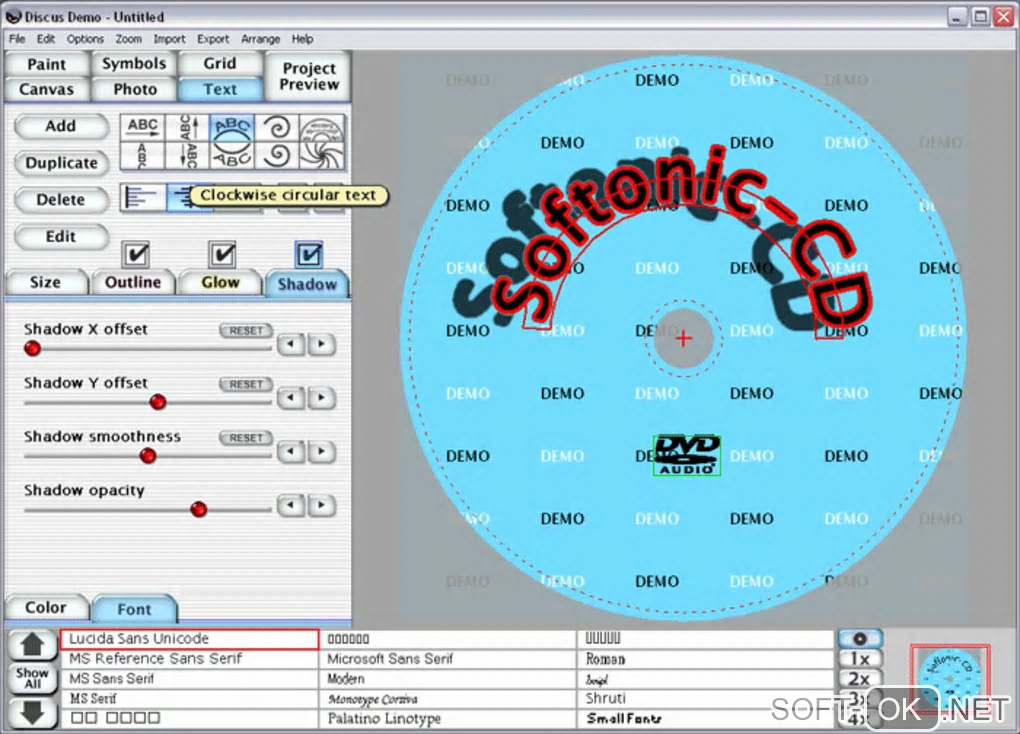Click the Shadow smoothness slider handle
The height and width of the screenshot is (734, 1020).
pyautogui.click(x=148, y=455)
